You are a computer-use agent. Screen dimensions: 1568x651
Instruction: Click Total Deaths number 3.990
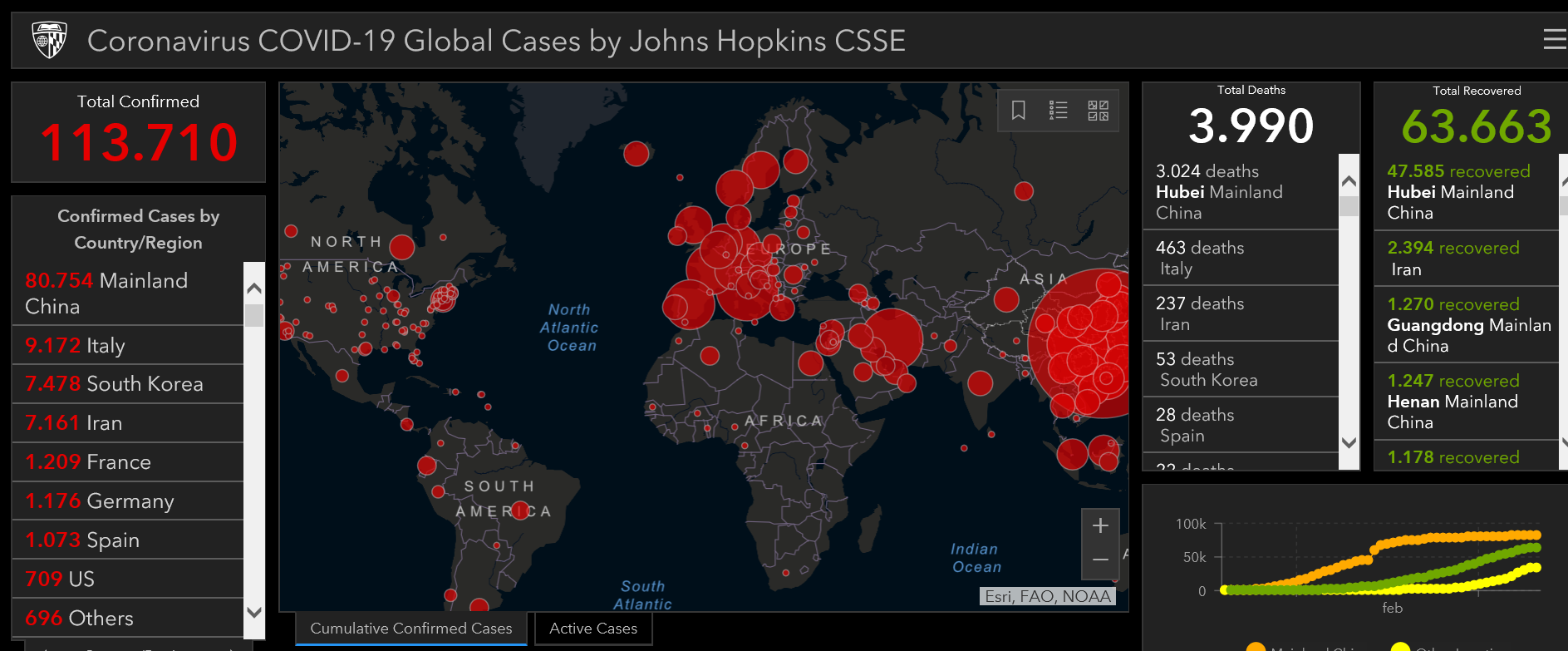click(1251, 126)
